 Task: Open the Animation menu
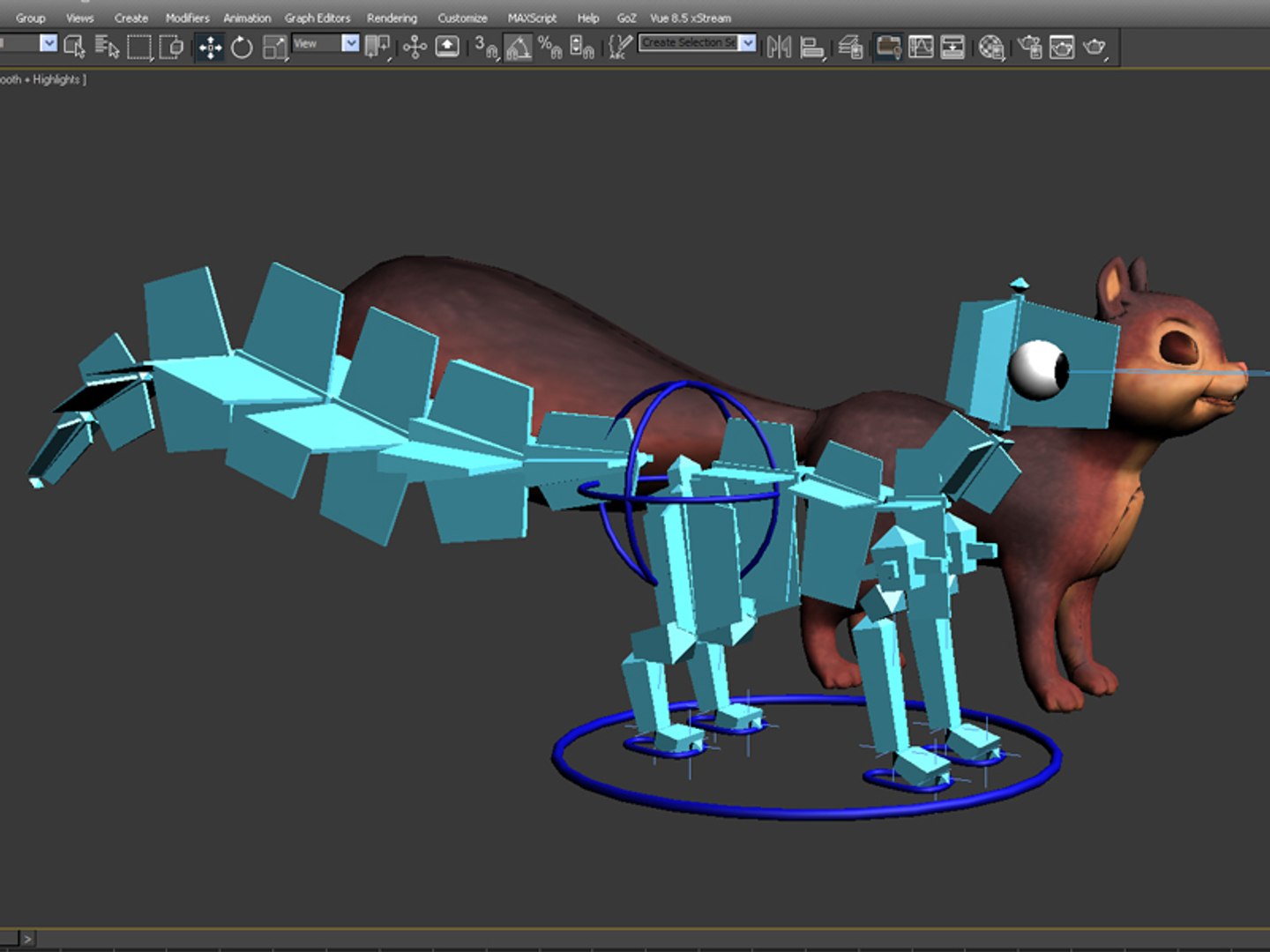tap(247, 18)
